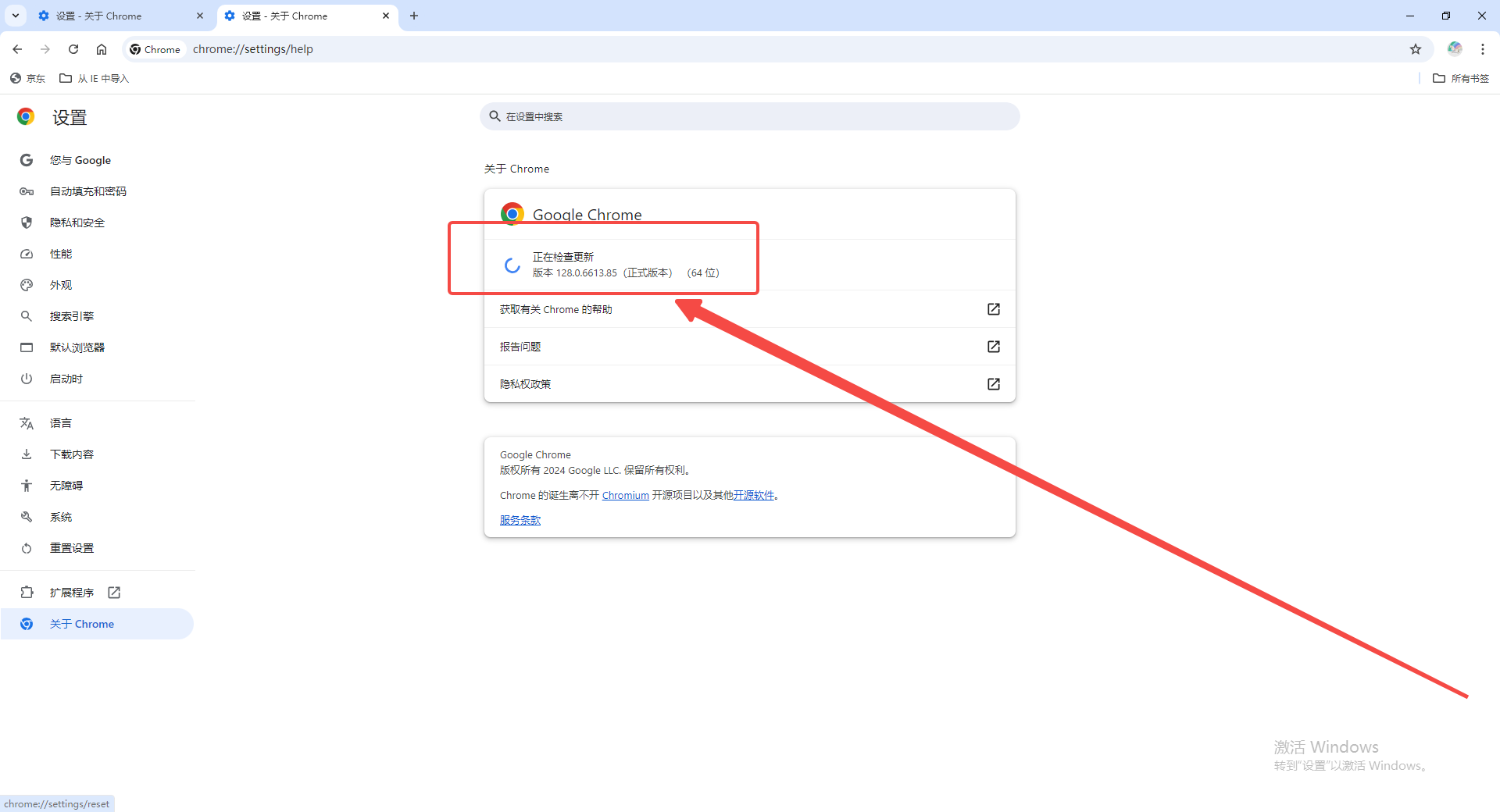Click the 正在检查更新 status text
The width and height of the screenshot is (1500, 812).
click(563, 257)
